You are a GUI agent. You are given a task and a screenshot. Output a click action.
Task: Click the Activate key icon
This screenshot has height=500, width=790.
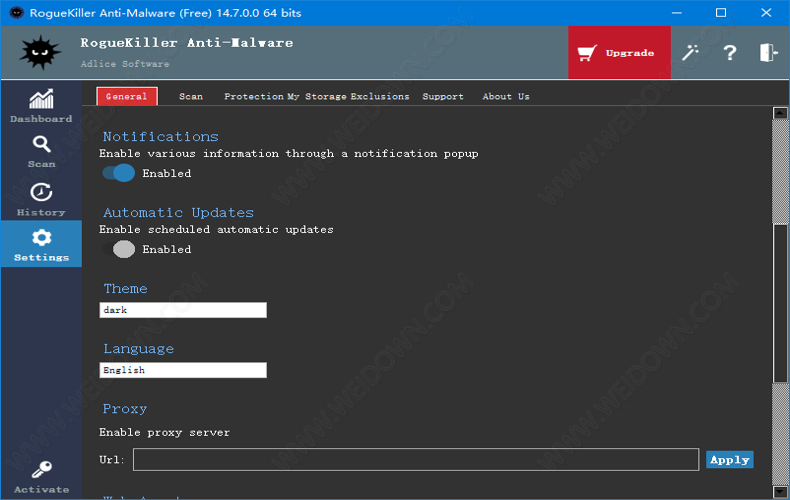(x=41, y=474)
